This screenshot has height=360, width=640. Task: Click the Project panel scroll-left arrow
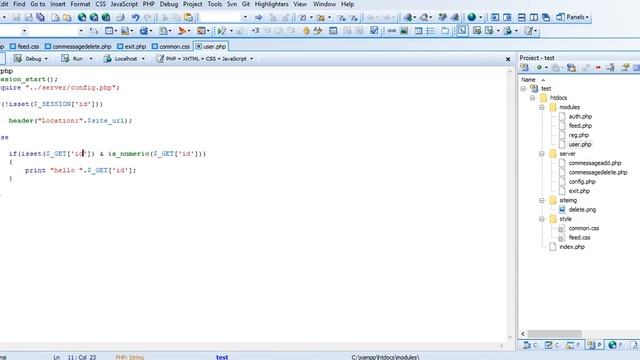point(523,334)
